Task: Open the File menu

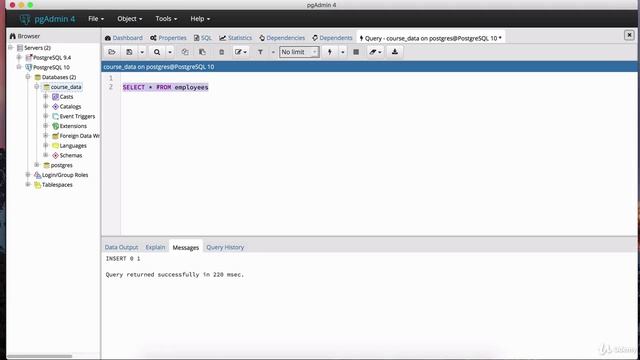Action: point(96,19)
